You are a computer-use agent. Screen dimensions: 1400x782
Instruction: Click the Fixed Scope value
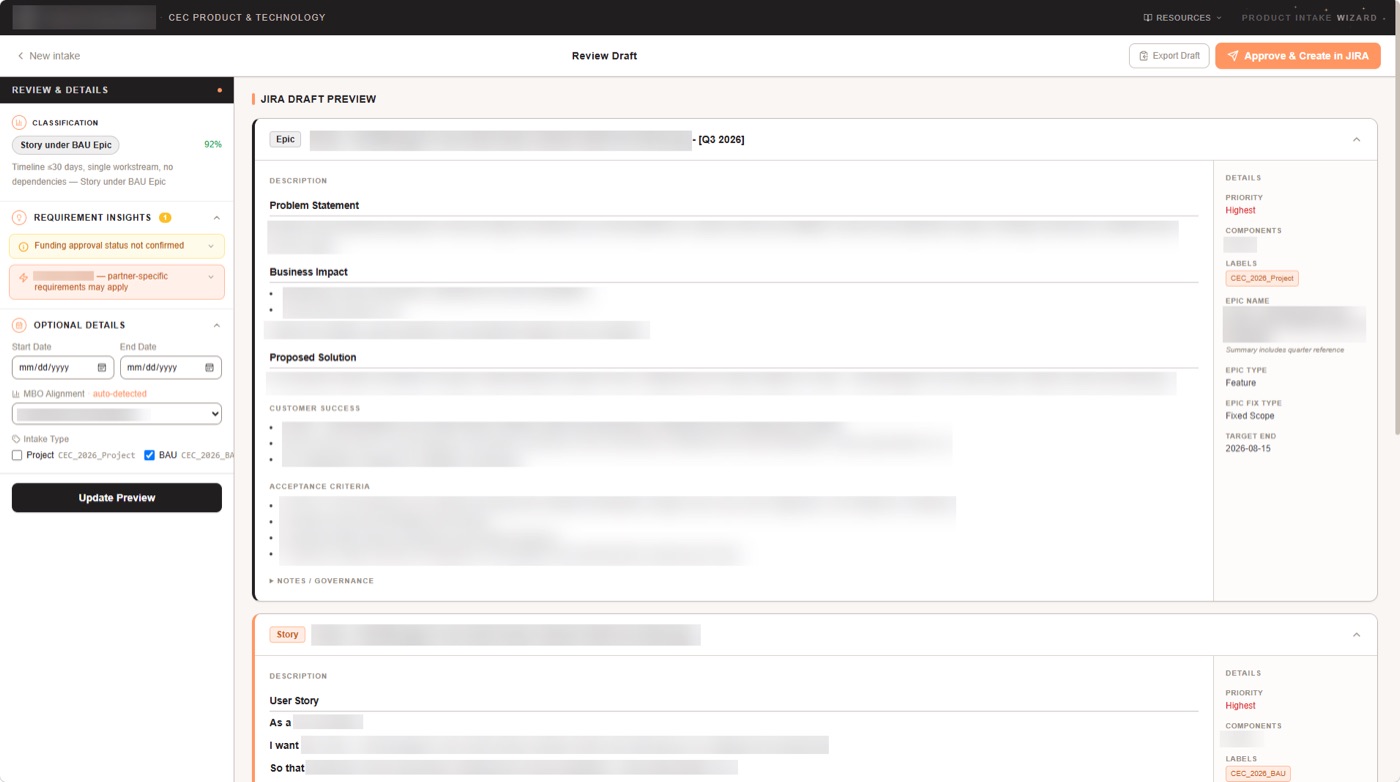pos(1250,416)
